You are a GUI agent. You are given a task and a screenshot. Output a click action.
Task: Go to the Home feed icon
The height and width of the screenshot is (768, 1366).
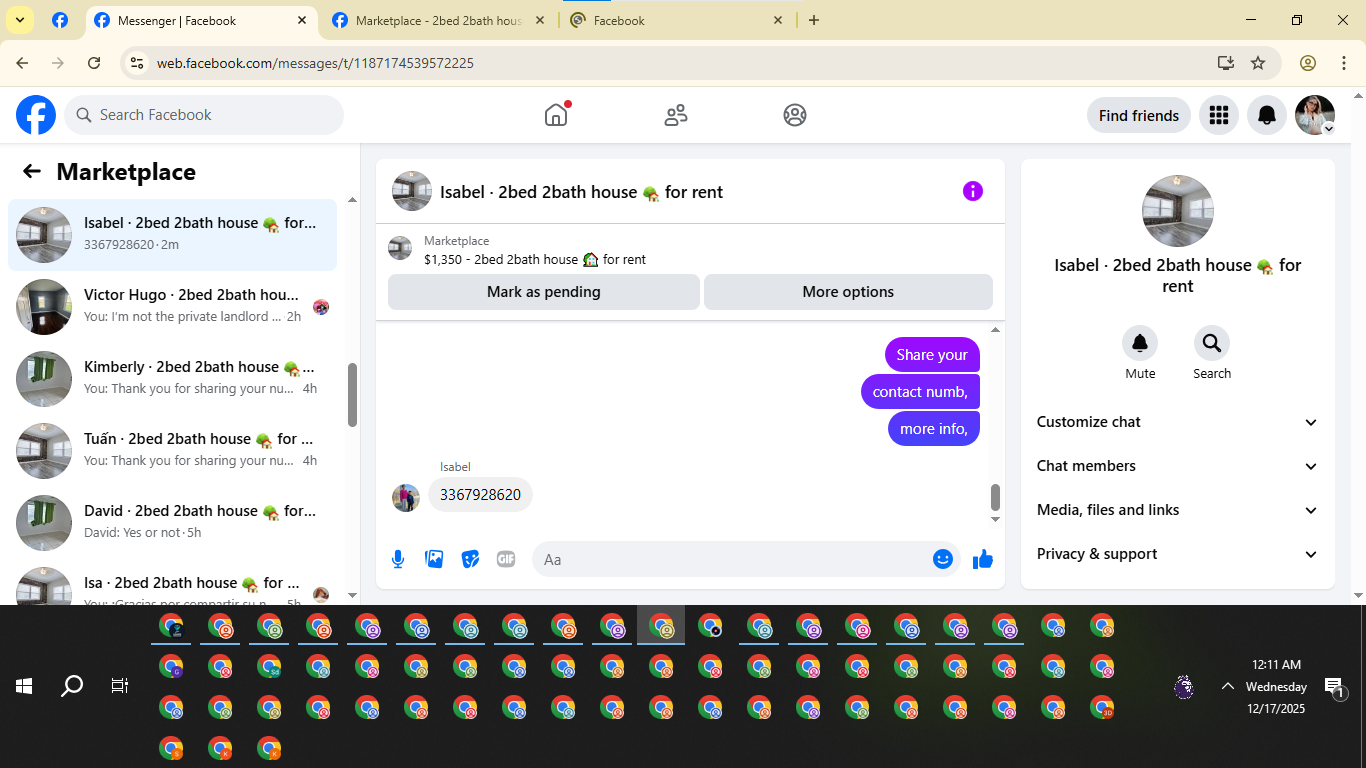pos(556,115)
